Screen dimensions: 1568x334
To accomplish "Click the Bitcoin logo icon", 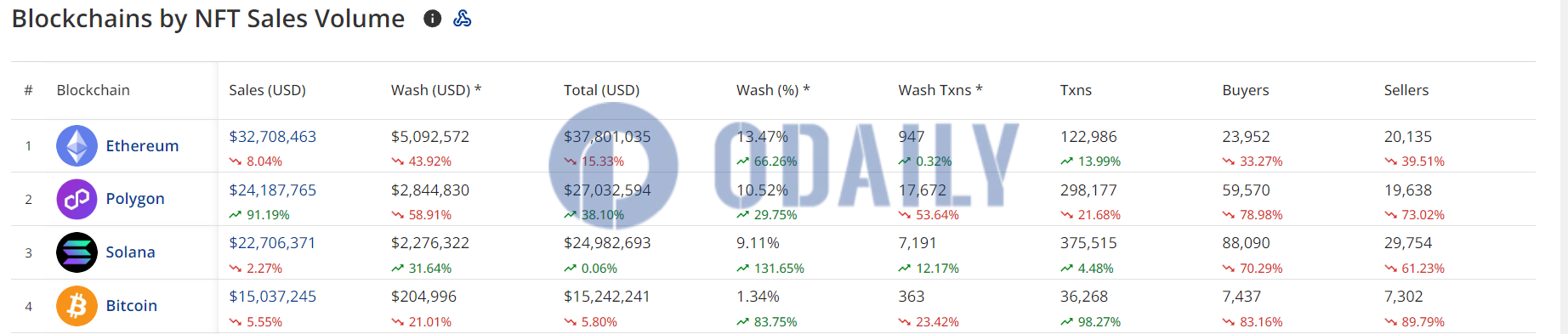I will (x=77, y=306).
